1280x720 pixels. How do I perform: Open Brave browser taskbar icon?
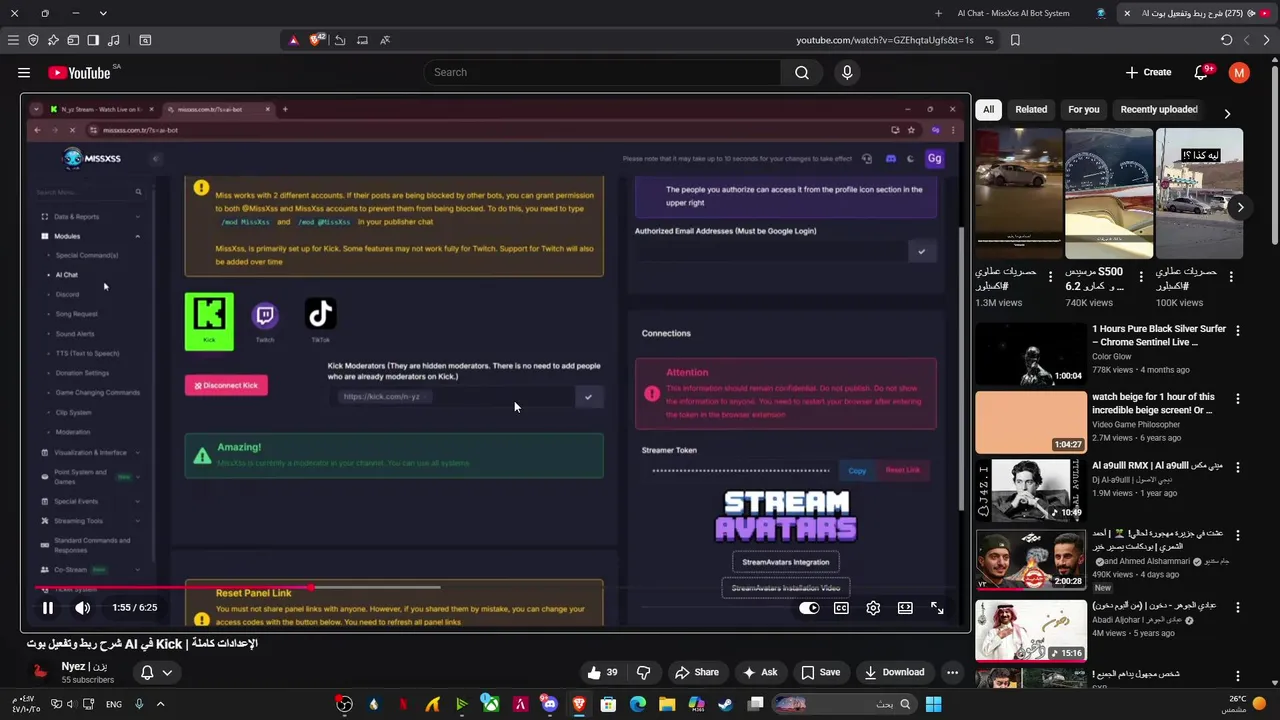point(579,704)
